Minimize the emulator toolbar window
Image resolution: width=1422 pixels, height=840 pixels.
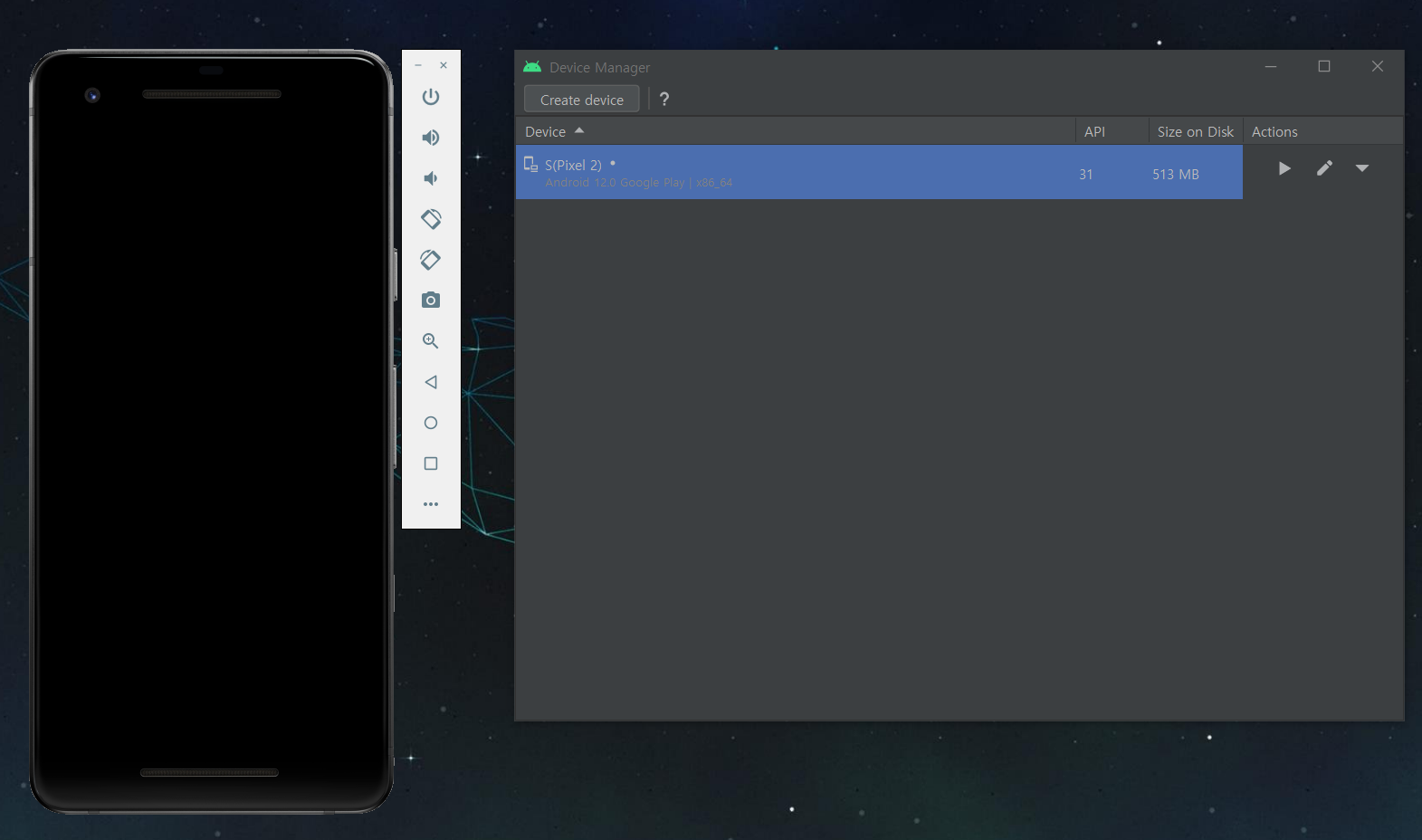pos(418,65)
